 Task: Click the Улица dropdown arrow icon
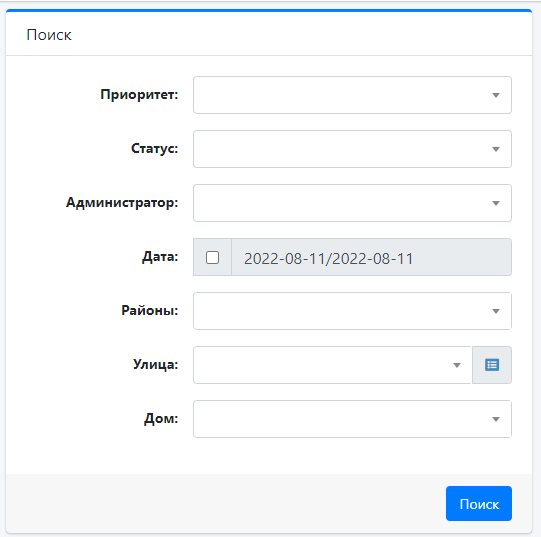tap(457, 365)
